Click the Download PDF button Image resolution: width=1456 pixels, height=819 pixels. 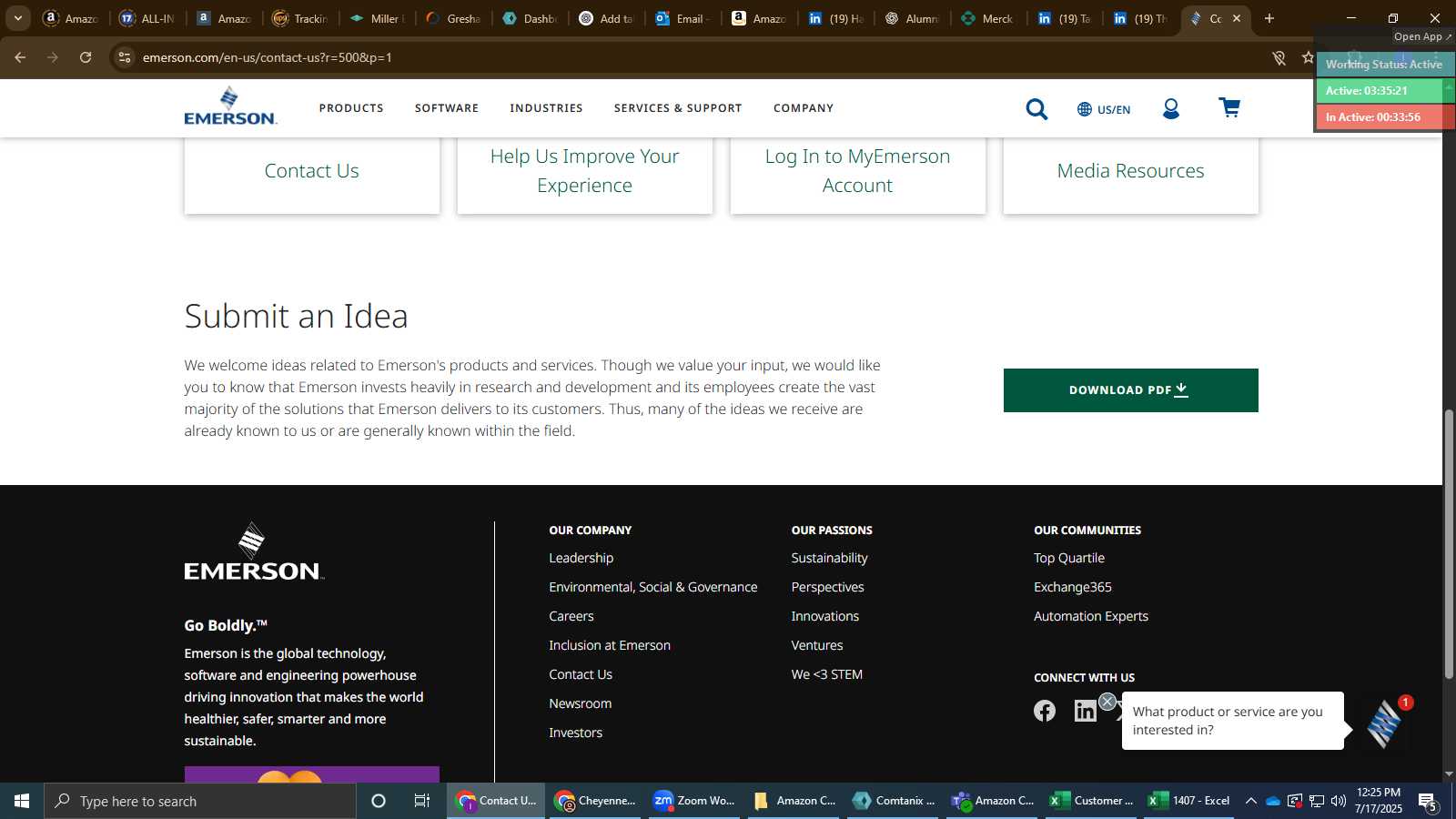pos(1130,390)
